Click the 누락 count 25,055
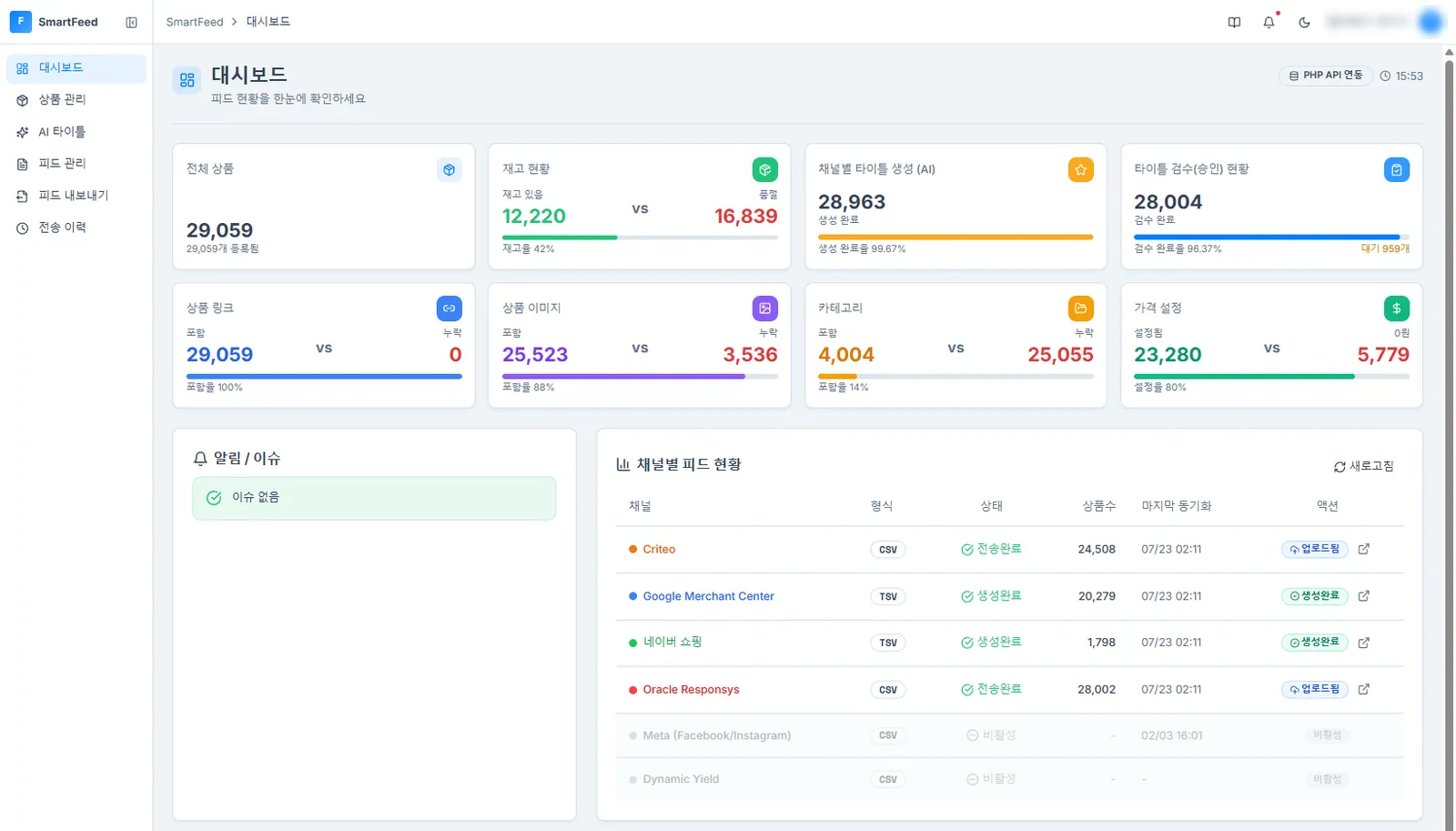The image size is (1456, 831). coord(1060,355)
